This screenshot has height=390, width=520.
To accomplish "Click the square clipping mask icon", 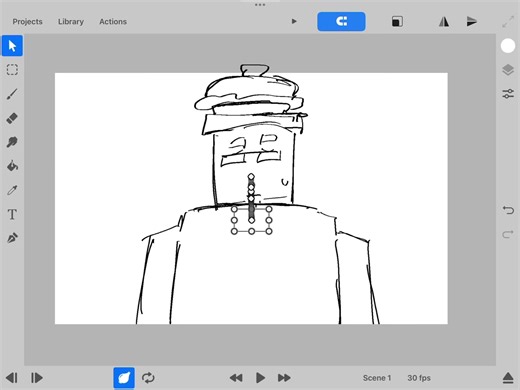I will coord(397,22).
